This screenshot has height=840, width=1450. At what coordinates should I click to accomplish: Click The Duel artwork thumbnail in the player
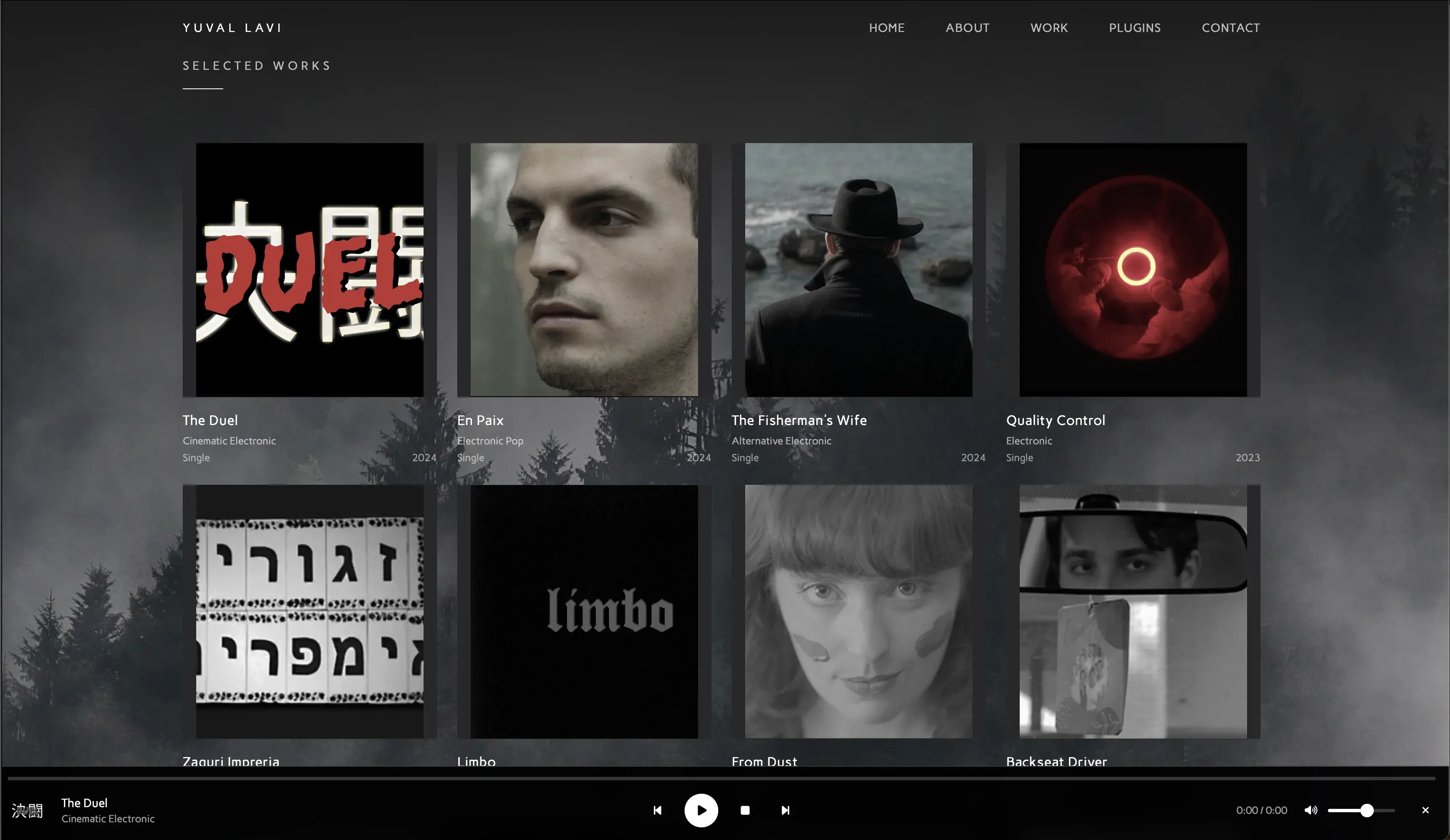click(x=27, y=811)
